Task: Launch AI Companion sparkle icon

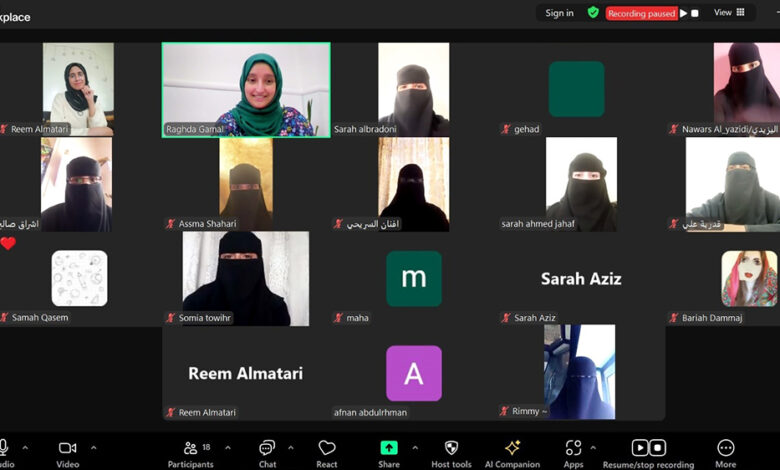Action: click(512, 448)
